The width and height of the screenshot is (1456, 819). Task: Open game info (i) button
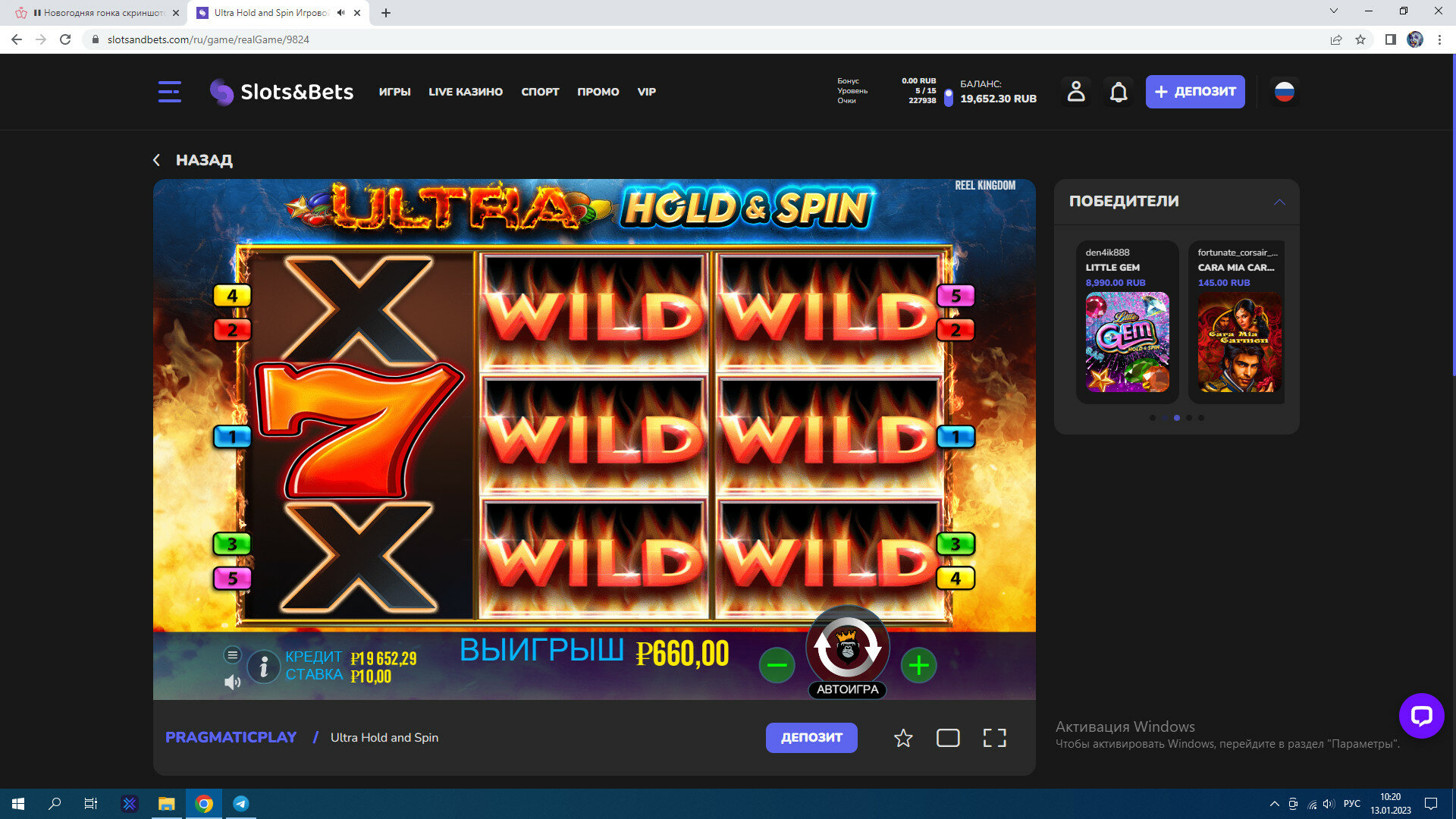pos(264,667)
